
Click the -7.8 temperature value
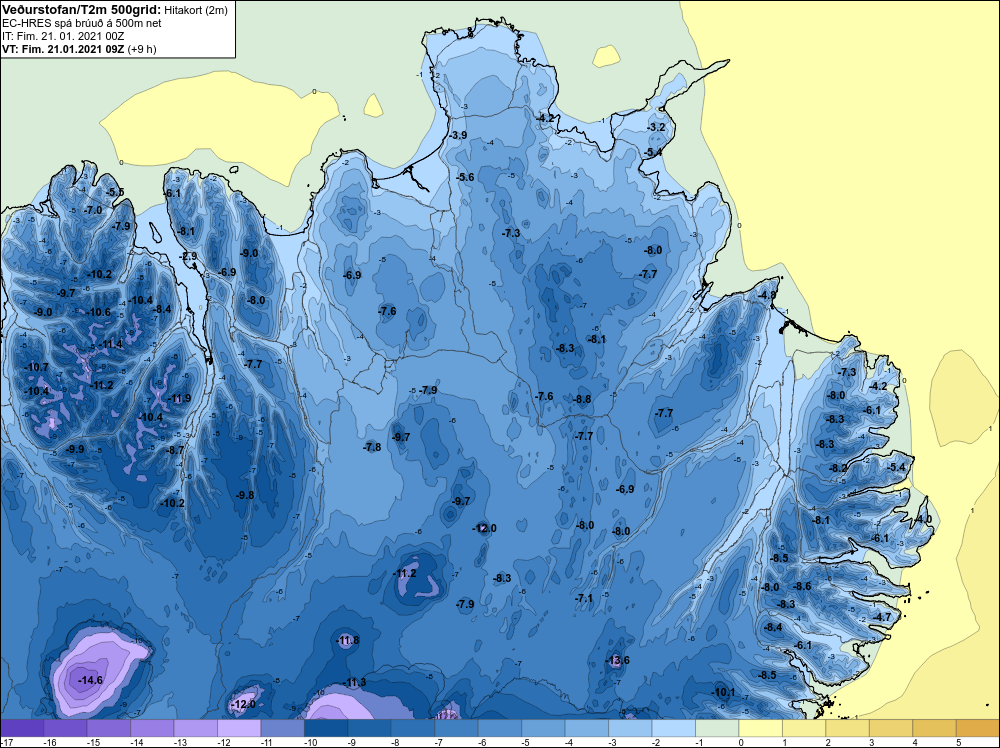coord(372,447)
